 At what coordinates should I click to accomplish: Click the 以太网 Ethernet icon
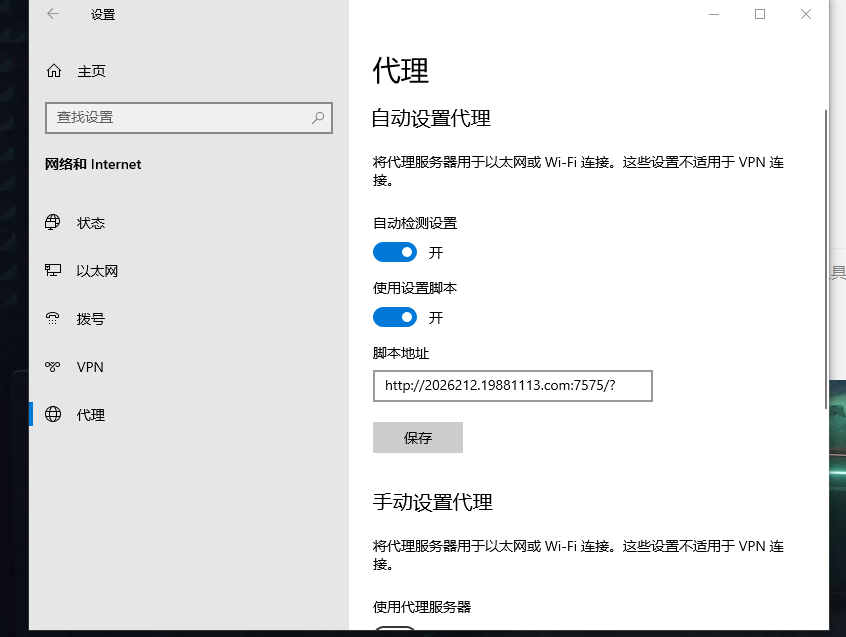coord(53,270)
